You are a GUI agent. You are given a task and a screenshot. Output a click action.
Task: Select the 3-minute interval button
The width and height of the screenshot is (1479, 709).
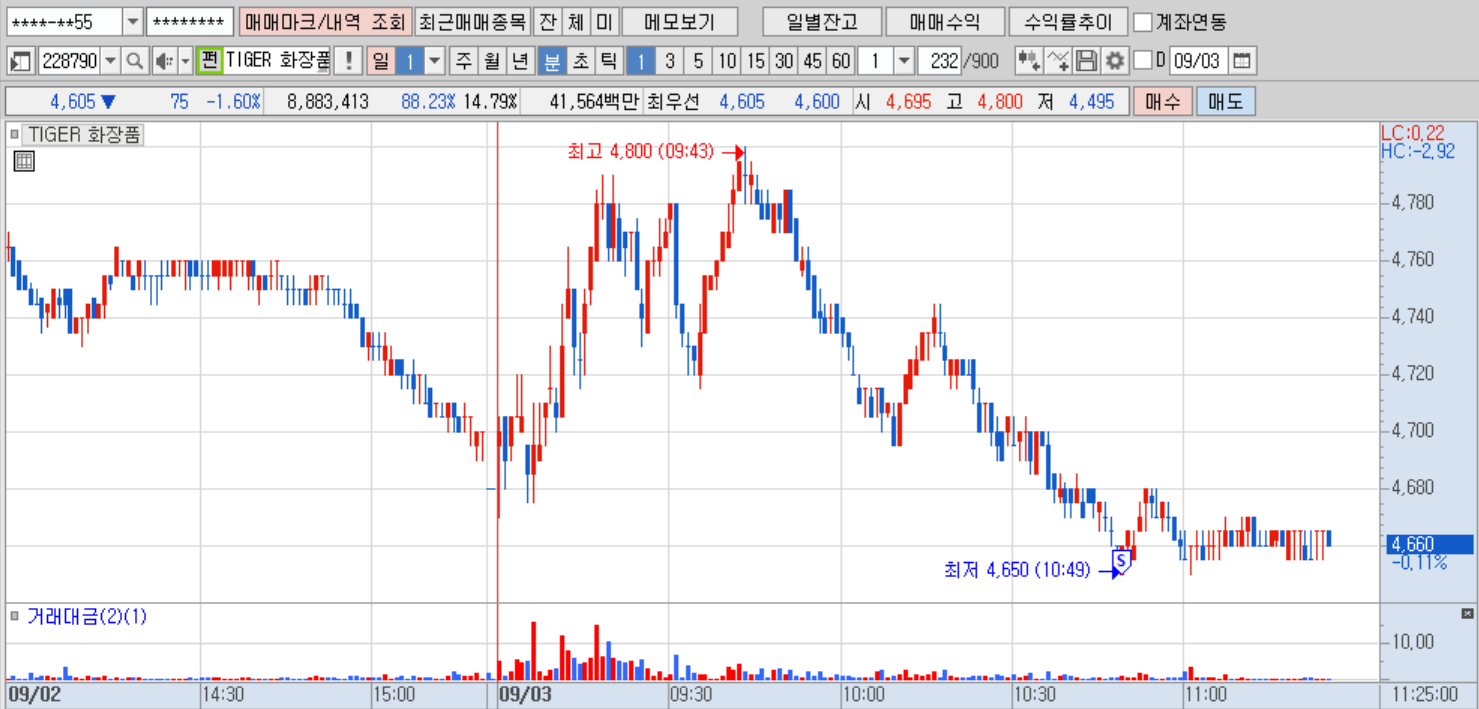(670, 61)
